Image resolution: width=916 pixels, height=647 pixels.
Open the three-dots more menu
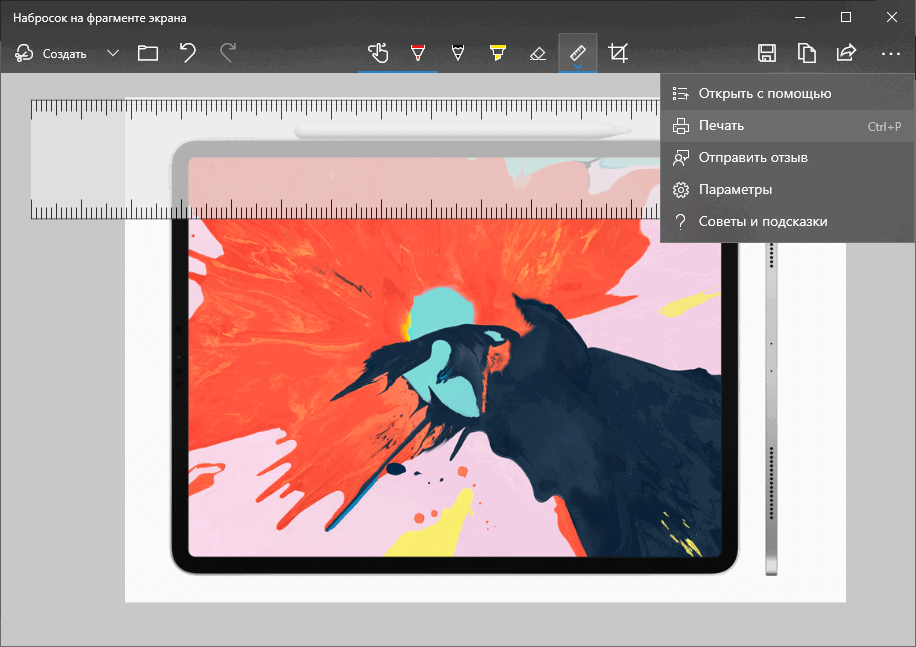tap(890, 54)
